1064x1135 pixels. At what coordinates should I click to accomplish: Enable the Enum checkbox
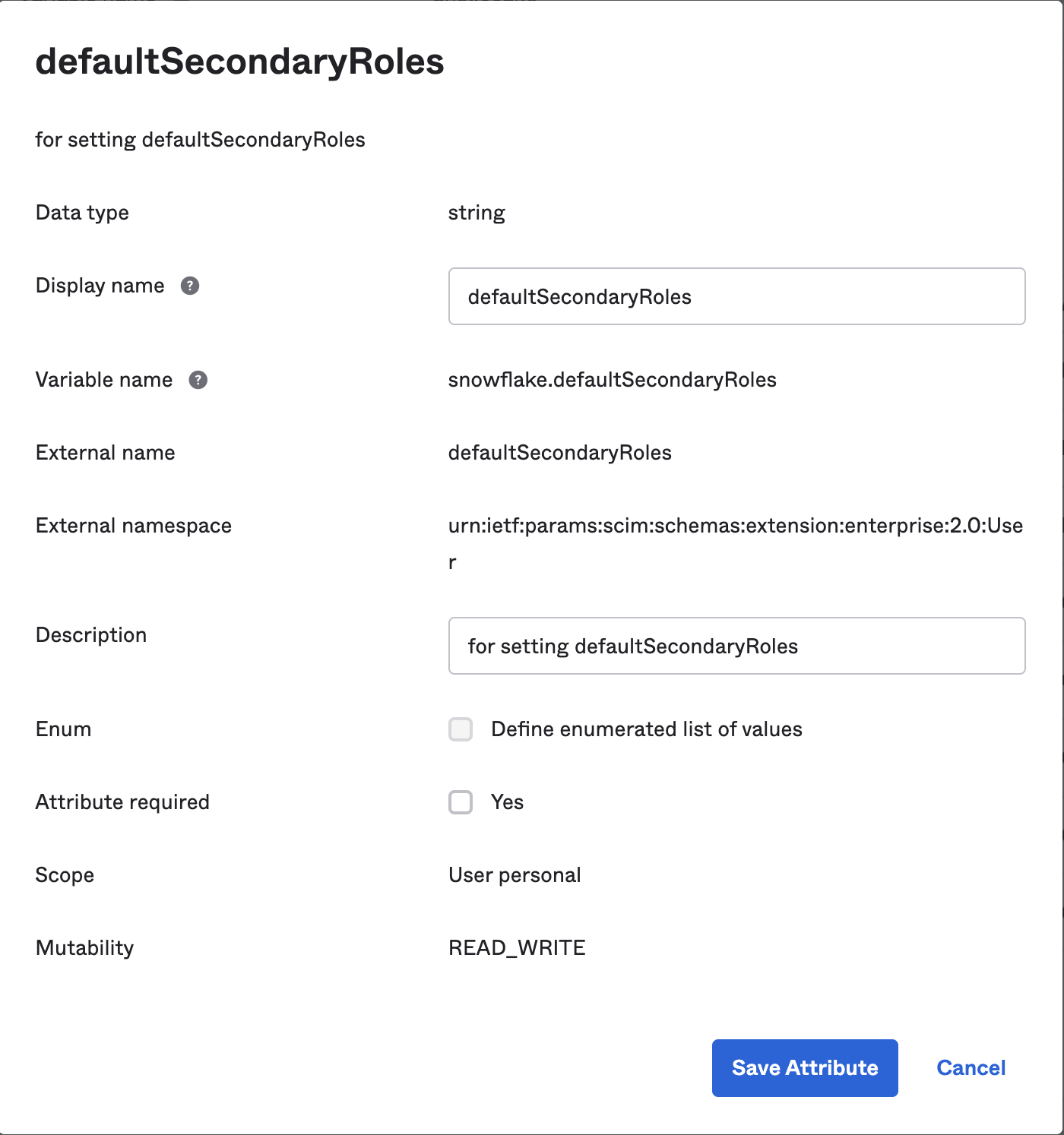[461, 729]
